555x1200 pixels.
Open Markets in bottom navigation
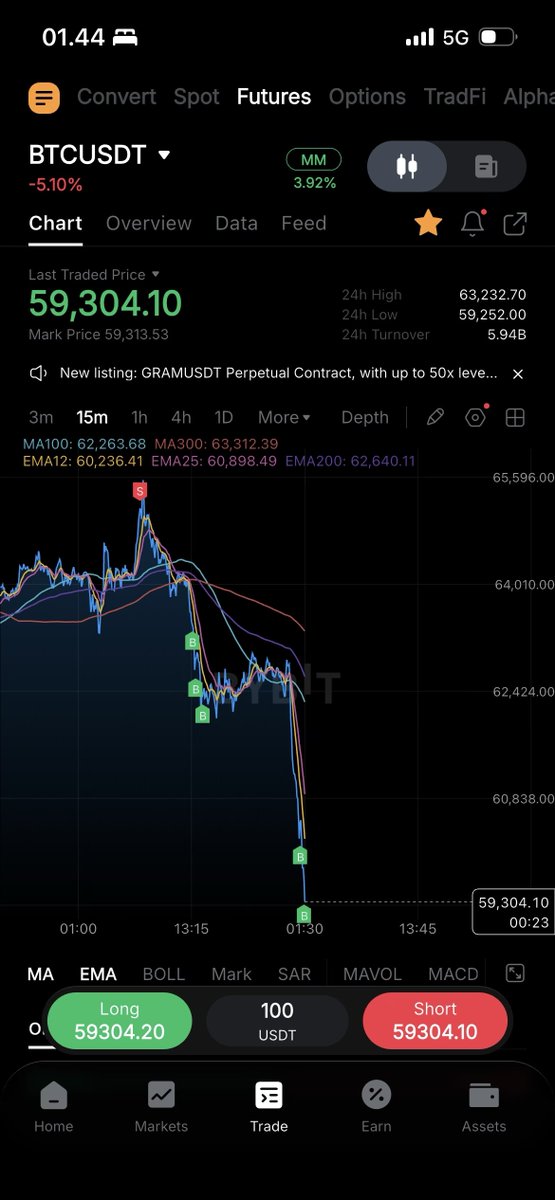coord(161,1107)
